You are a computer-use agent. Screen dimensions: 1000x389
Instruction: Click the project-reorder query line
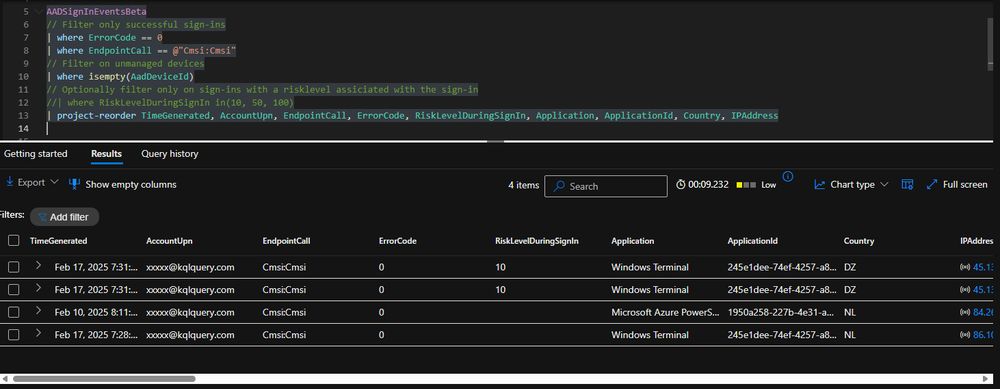412,115
